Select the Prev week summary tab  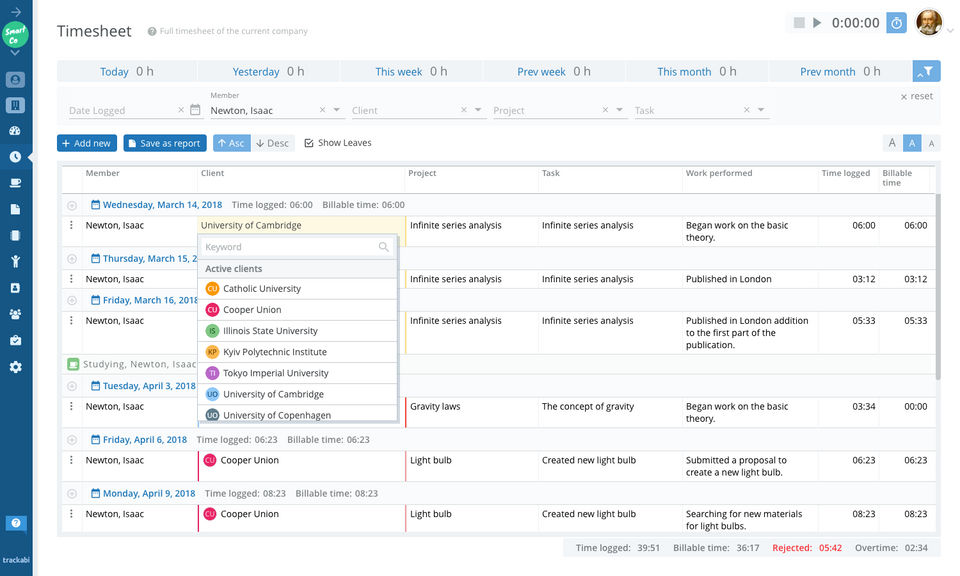pyautogui.click(x=553, y=72)
